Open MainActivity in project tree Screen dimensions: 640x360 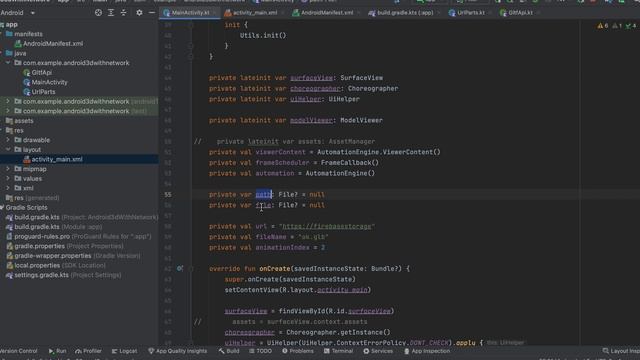pos(49,82)
